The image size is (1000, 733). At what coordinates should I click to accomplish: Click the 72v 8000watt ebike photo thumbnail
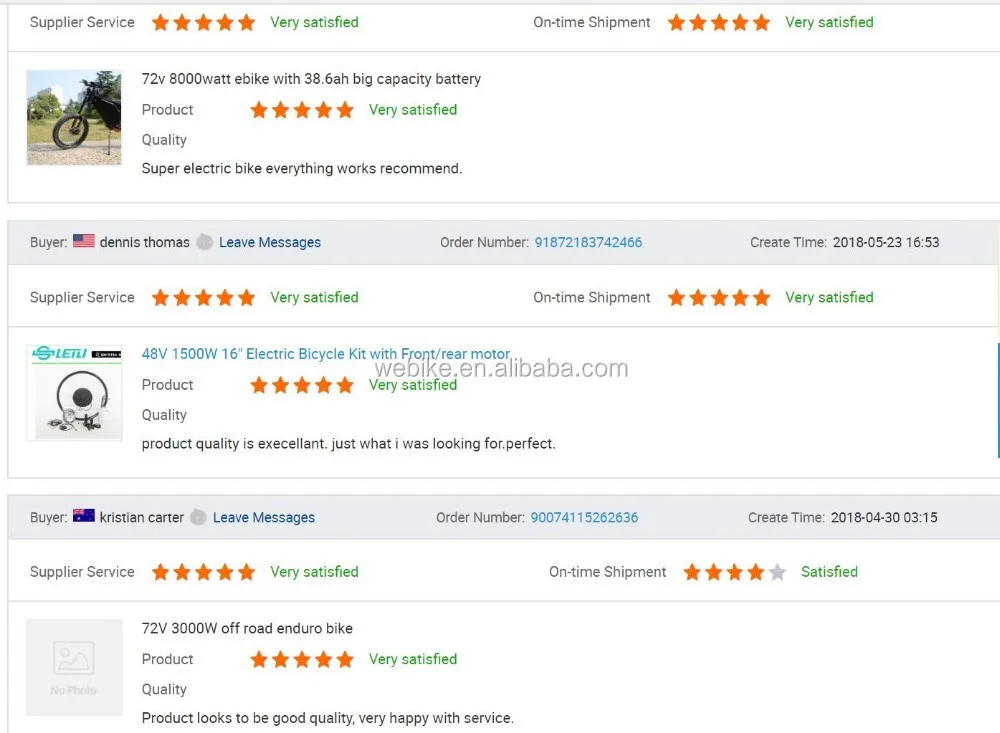pos(74,117)
